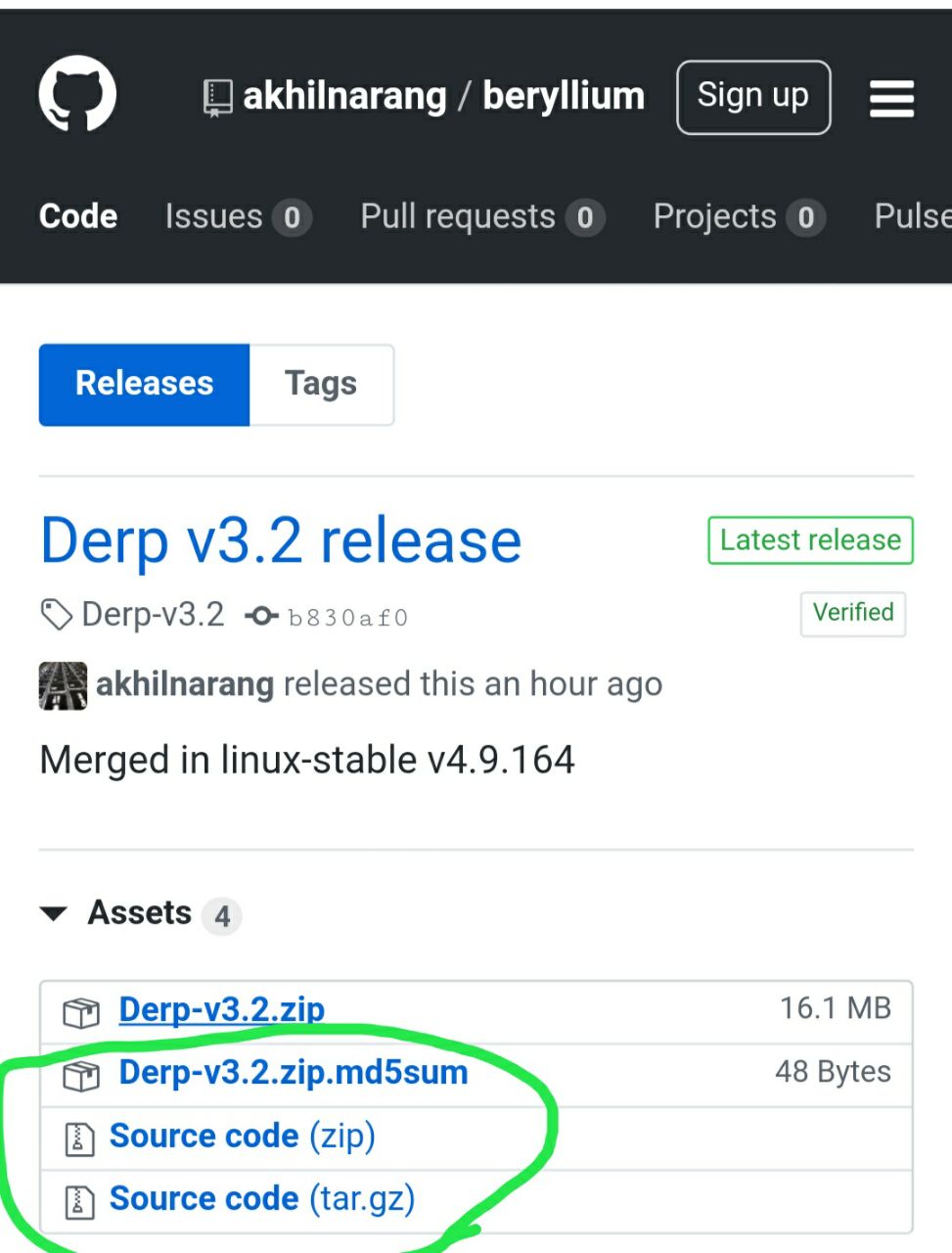Click the commit icon beside b830af0
This screenshot has height=1253, width=952.
click(x=260, y=616)
